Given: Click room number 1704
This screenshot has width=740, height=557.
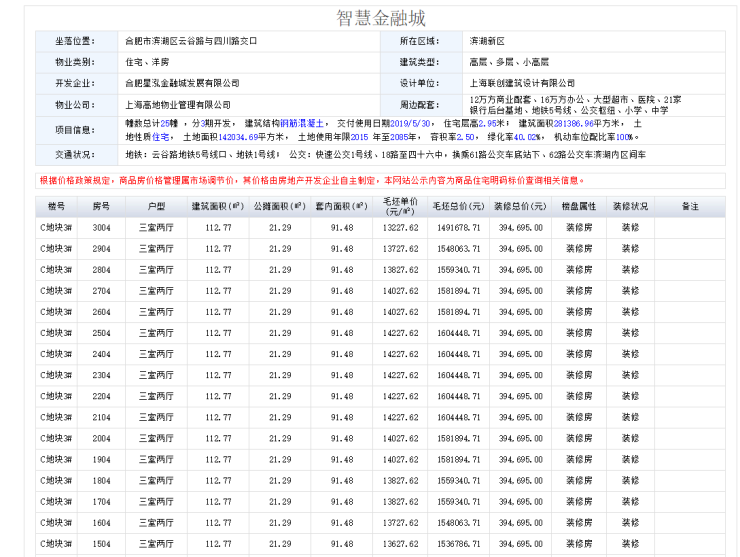Looking at the screenshot, I should pos(101,502).
